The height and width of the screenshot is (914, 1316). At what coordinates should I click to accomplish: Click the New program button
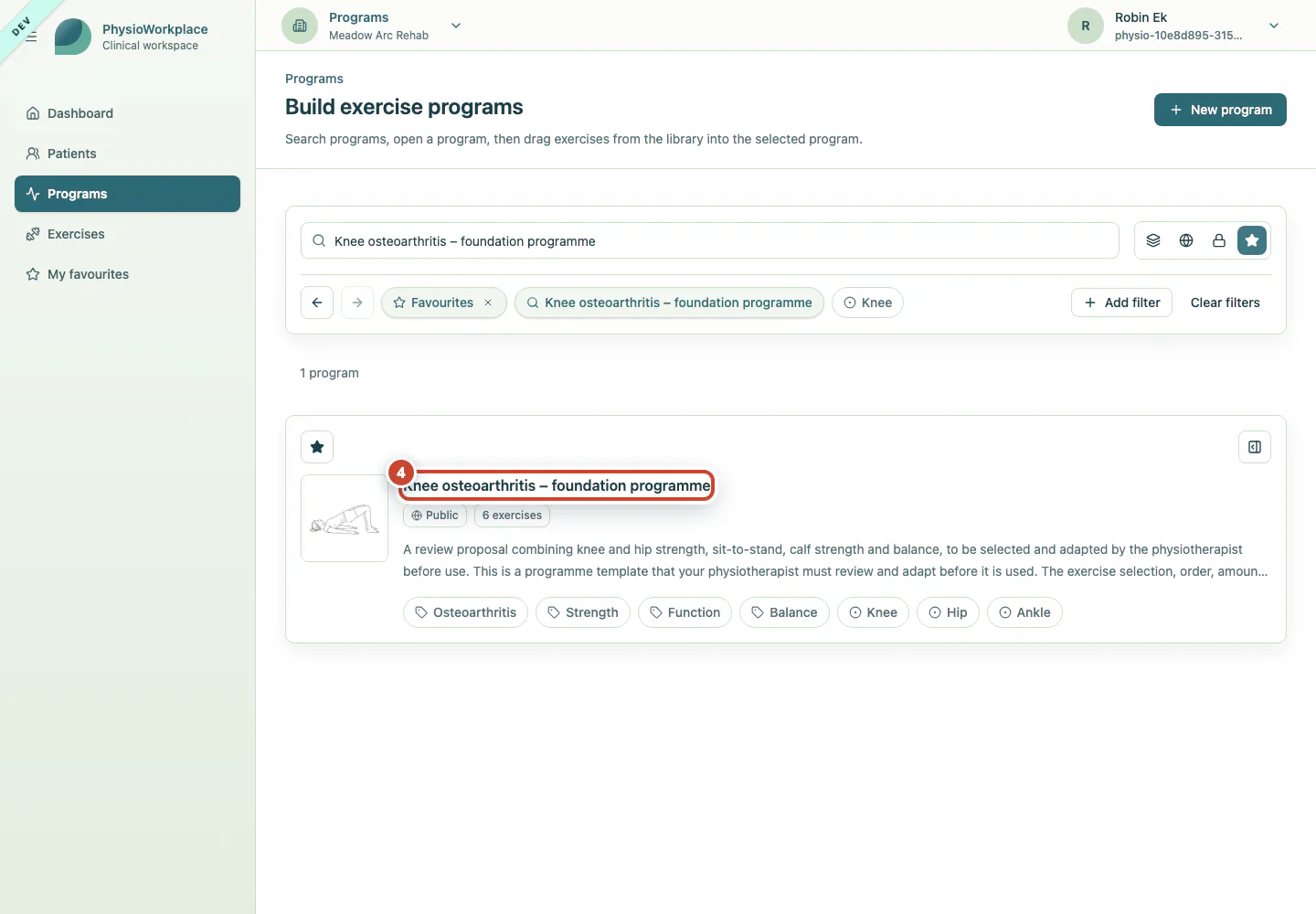click(x=1220, y=110)
